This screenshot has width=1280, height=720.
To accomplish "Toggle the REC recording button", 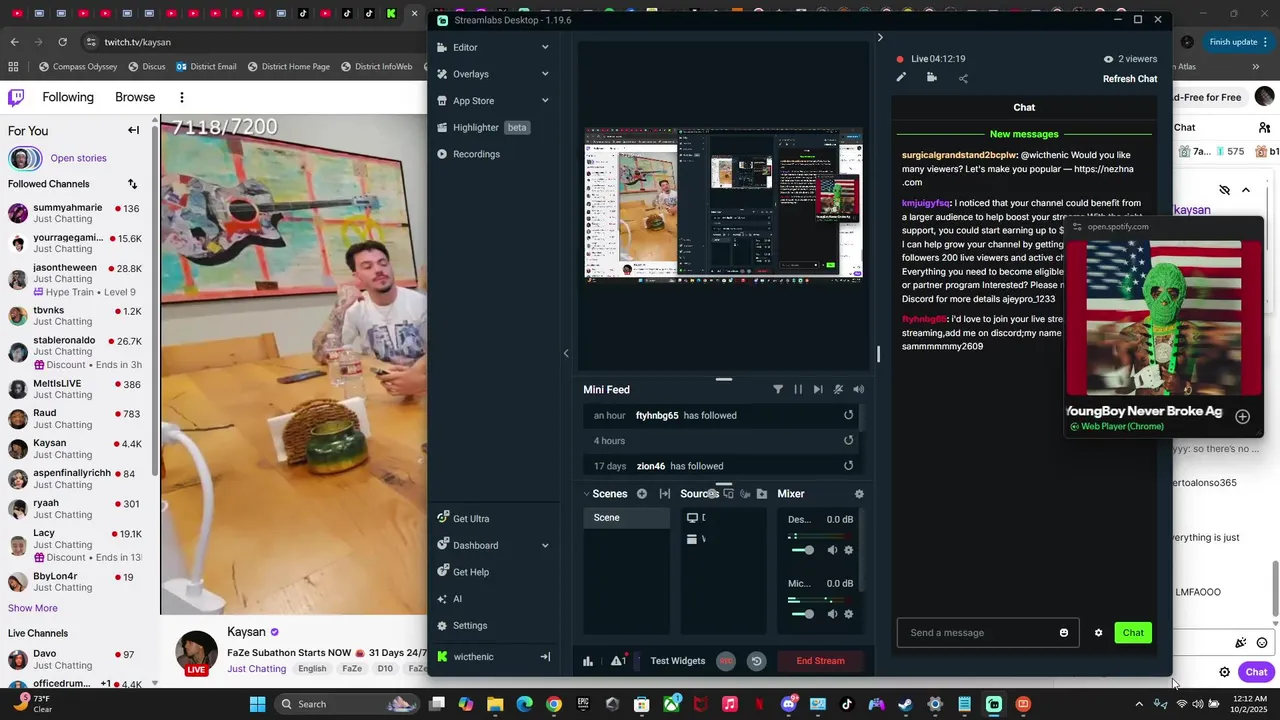I will click(726, 661).
